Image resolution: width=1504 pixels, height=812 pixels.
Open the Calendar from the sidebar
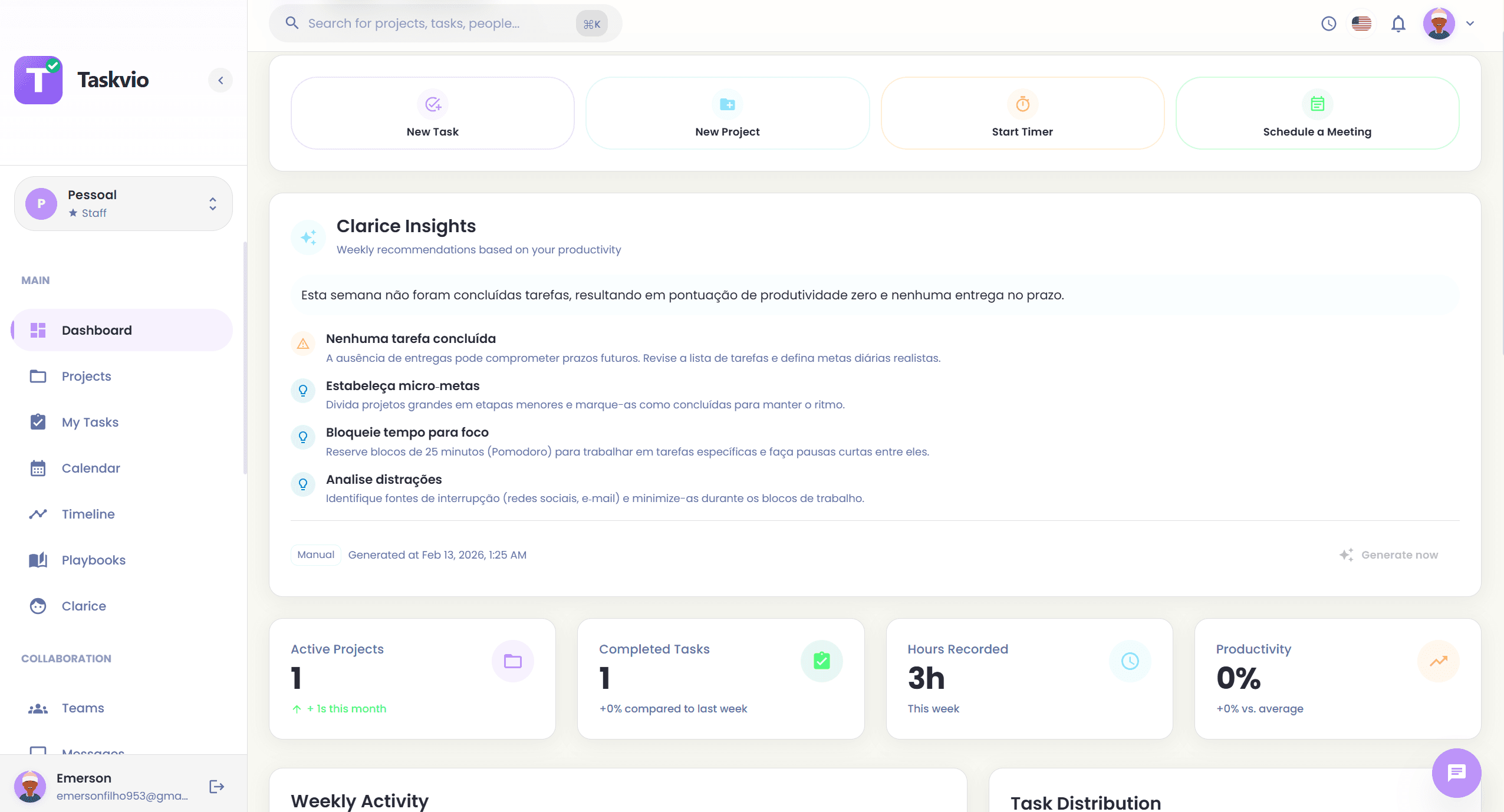pyautogui.click(x=90, y=468)
